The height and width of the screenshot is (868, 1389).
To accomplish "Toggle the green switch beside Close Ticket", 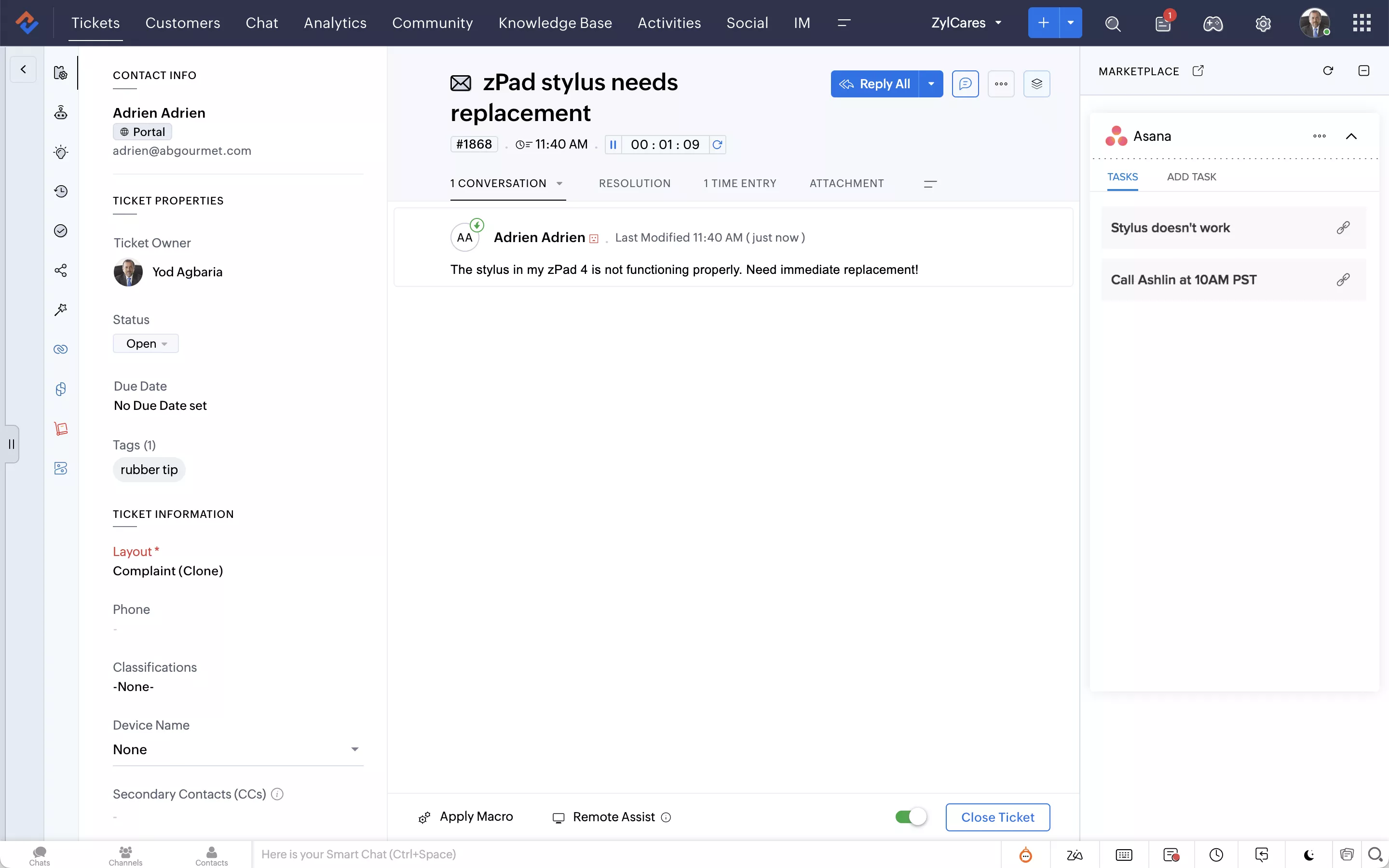I will point(911,817).
